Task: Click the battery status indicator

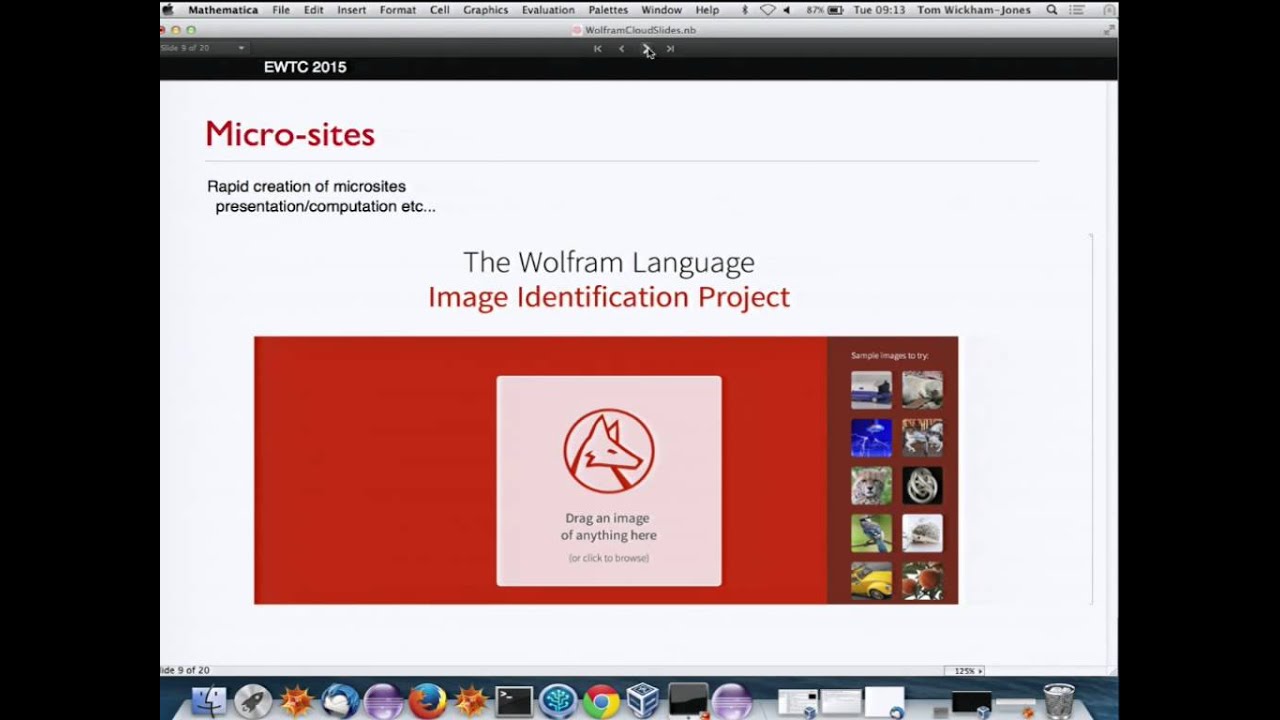Action: click(x=825, y=10)
